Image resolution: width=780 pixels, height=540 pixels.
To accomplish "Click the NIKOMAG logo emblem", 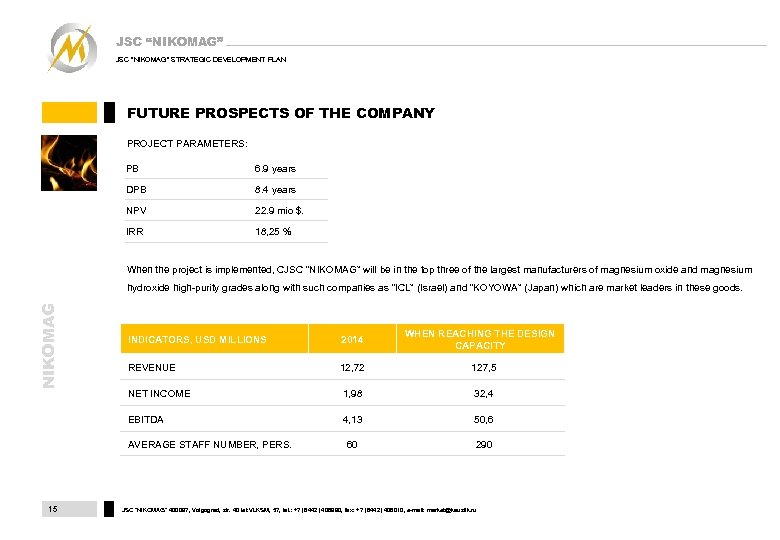I will pyautogui.click(x=73, y=47).
